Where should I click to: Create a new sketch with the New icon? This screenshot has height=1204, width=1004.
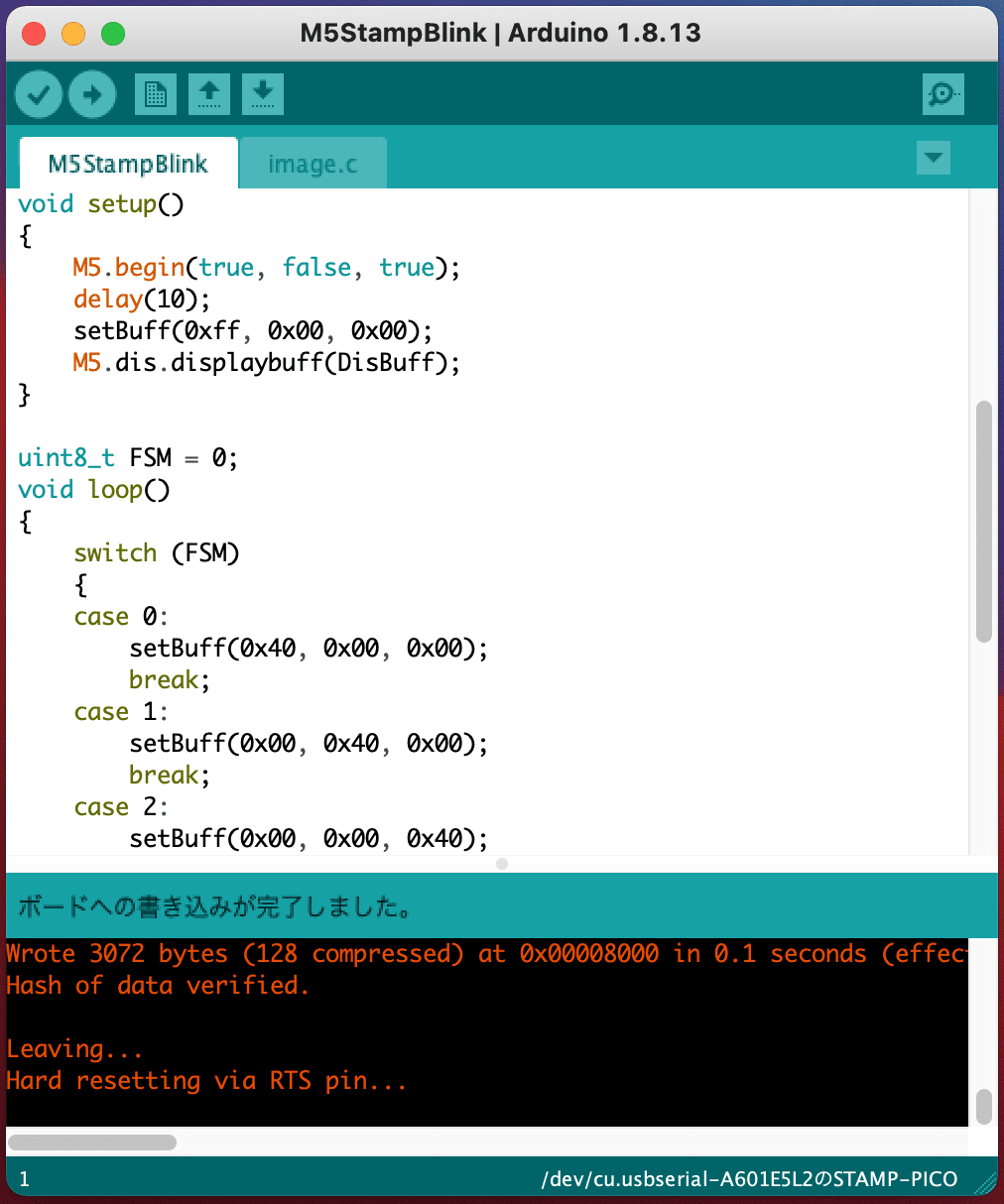(156, 95)
